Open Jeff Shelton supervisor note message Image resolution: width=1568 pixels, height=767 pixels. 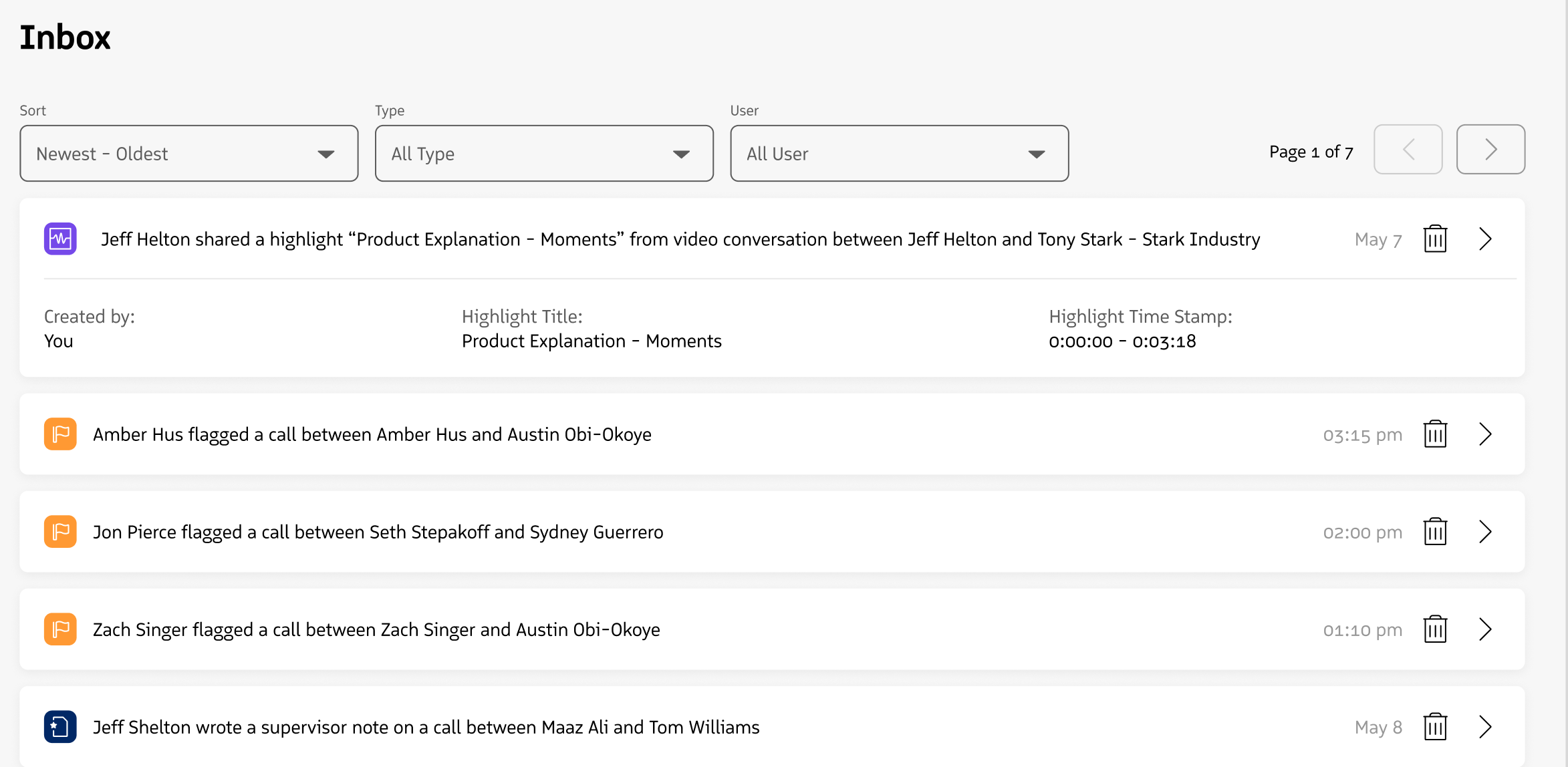(x=1485, y=727)
